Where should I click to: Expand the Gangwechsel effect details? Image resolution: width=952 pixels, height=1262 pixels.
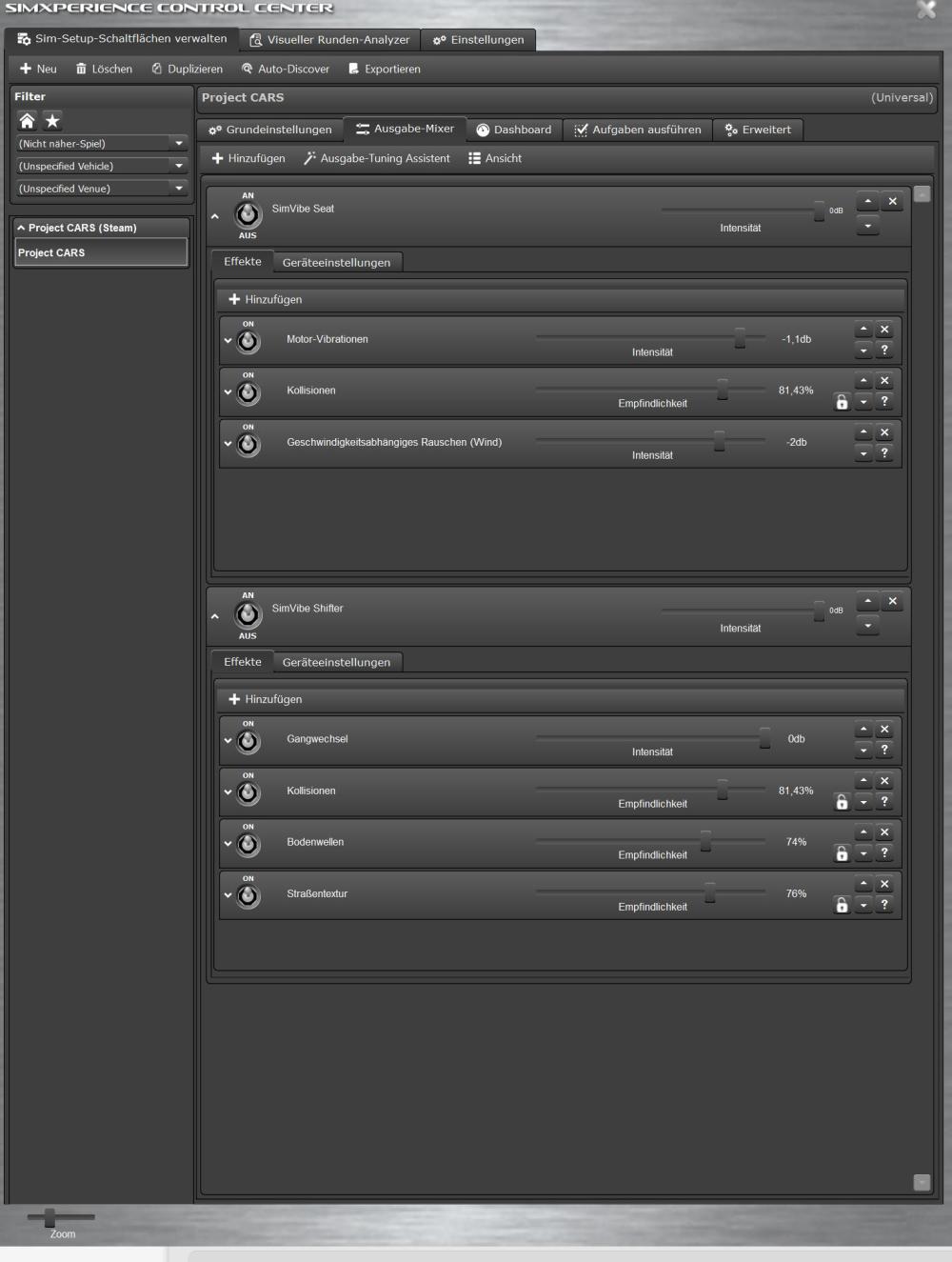[228, 740]
